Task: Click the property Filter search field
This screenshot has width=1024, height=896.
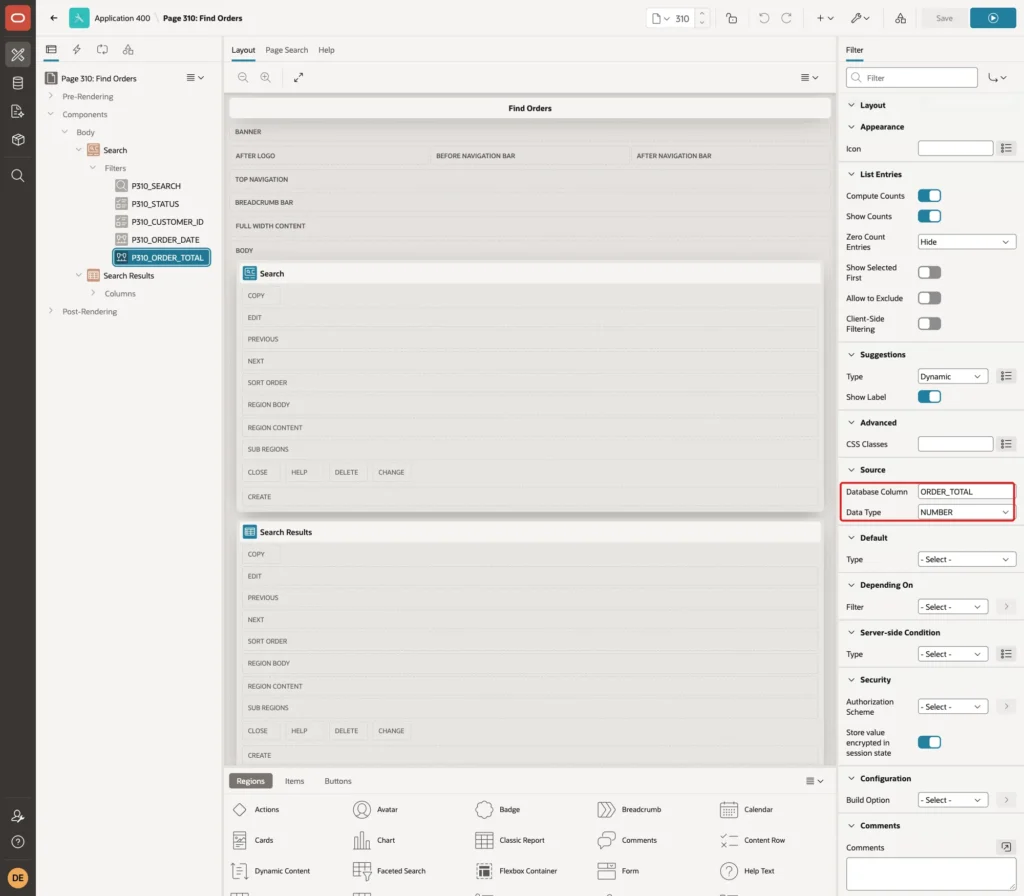Action: (912, 78)
